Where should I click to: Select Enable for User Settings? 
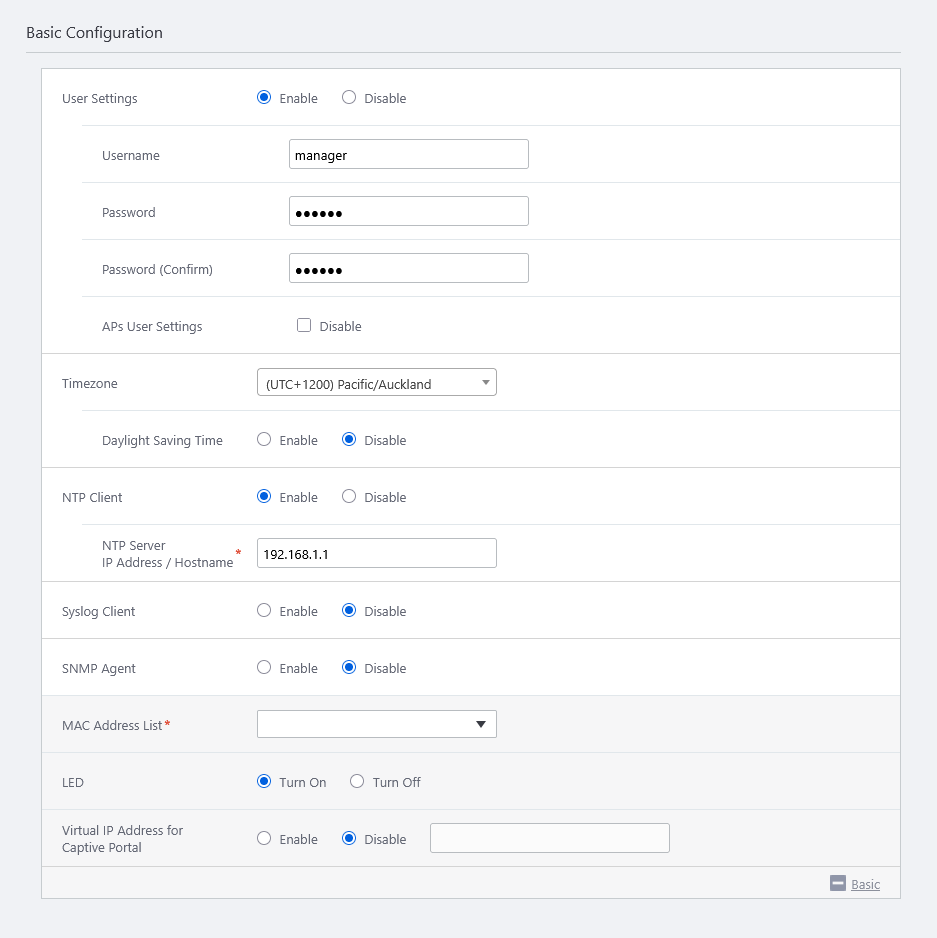tap(264, 98)
